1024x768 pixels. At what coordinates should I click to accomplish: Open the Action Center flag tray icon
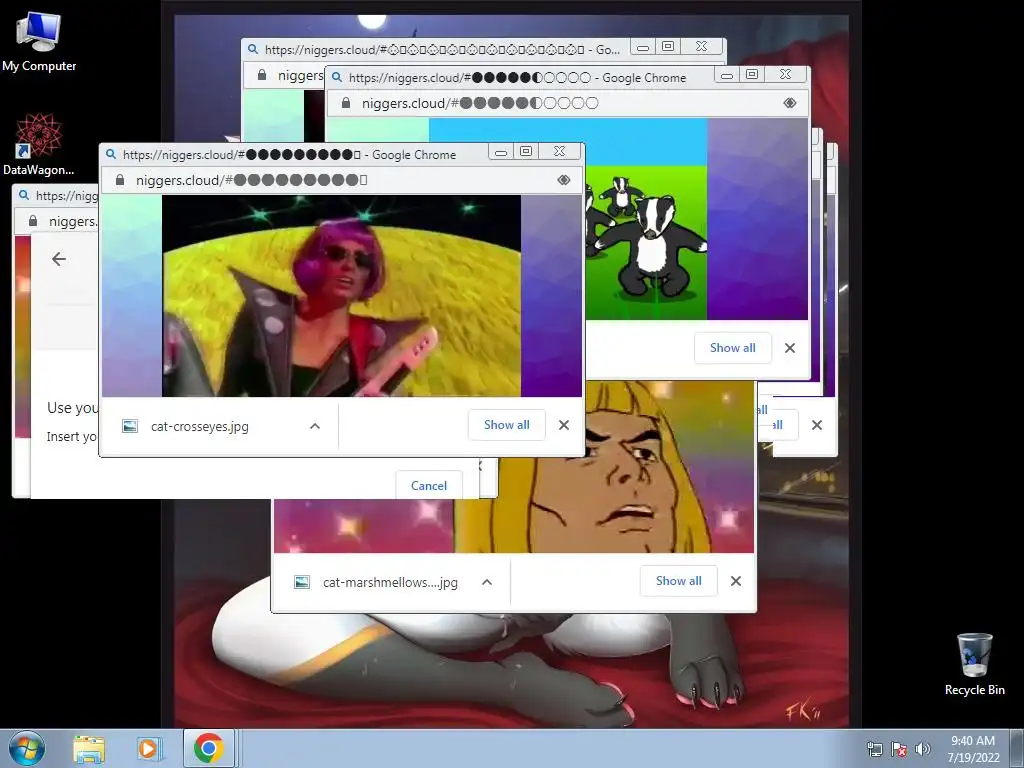pyautogui.click(x=899, y=749)
